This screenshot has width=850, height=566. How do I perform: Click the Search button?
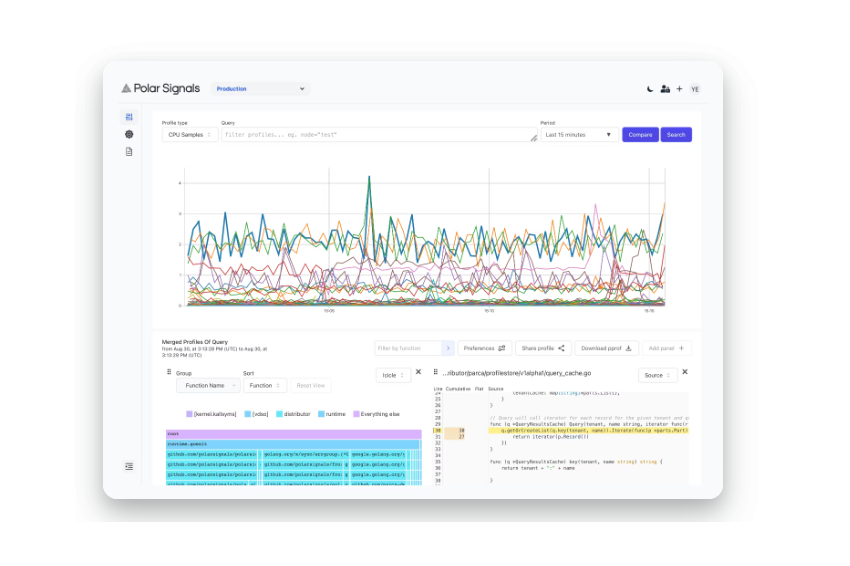click(x=676, y=134)
